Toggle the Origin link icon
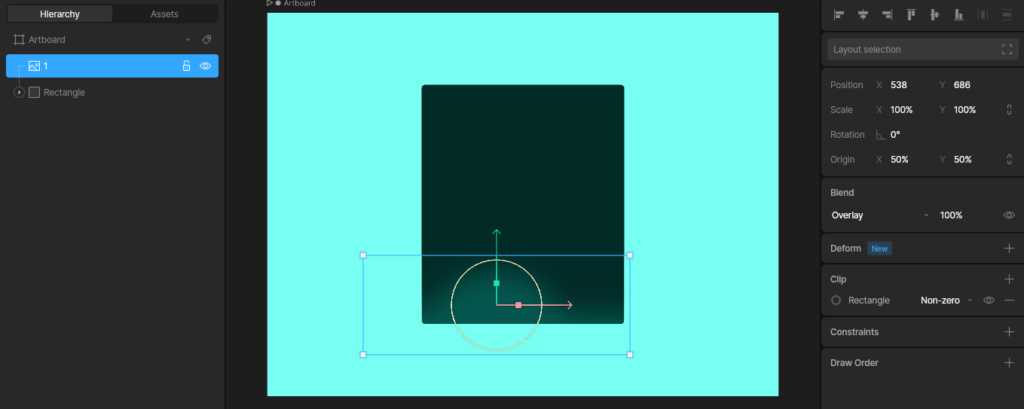Image resolution: width=1024 pixels, height=409 pixels. pyautogui.click(x=1009, y=159)
